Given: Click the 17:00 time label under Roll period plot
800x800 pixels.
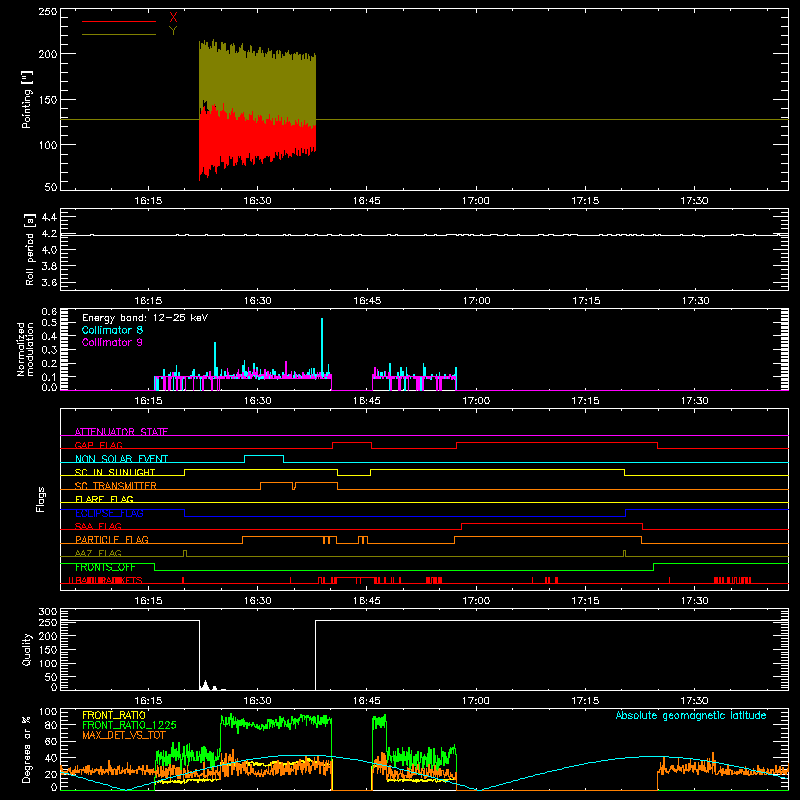Looking at the screenshot, I should (x=476, y=301).
